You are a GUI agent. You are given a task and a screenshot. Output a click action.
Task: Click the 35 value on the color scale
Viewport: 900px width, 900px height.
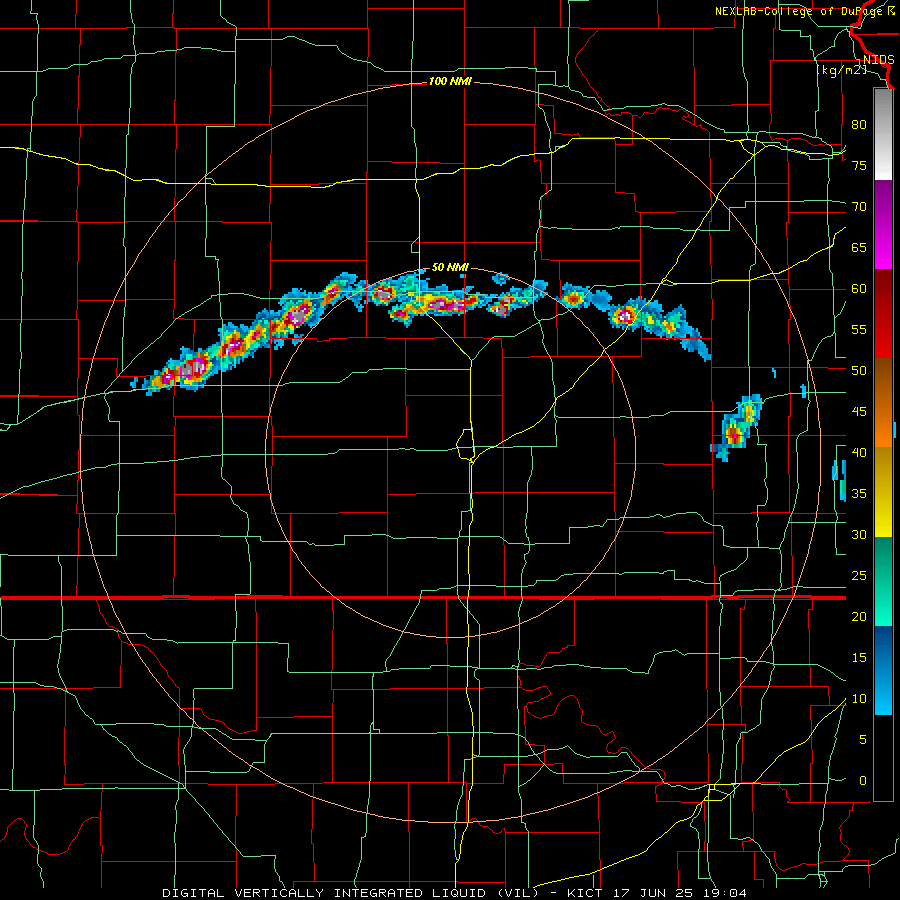click(x=859, y=494)
